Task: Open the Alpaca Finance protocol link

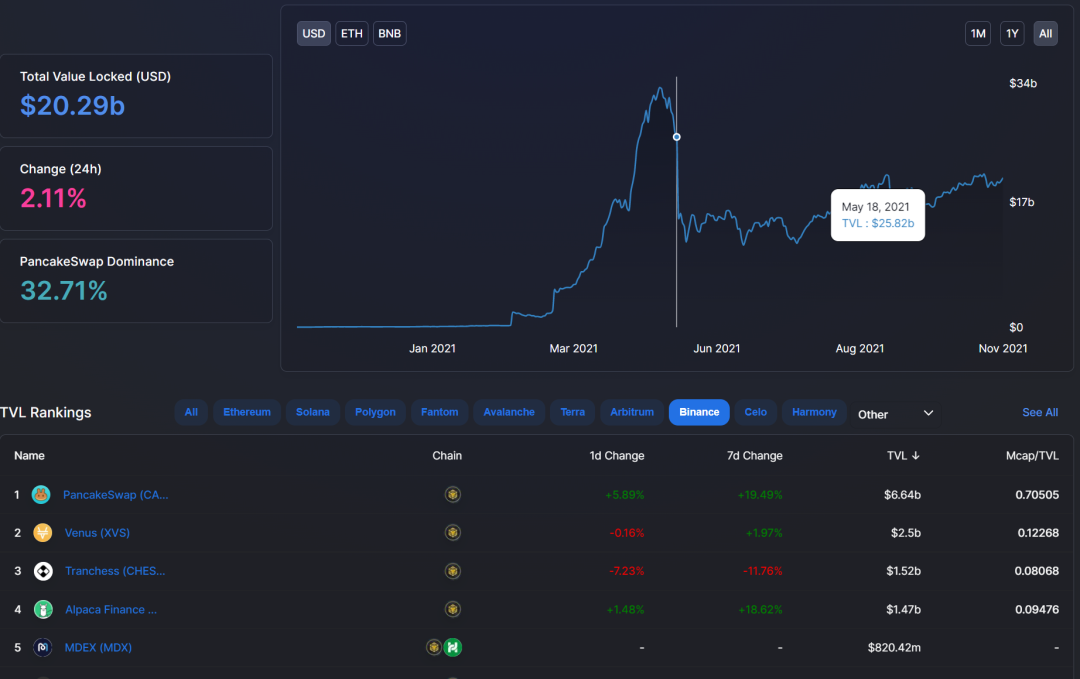Action: click(x=111, y=609)
